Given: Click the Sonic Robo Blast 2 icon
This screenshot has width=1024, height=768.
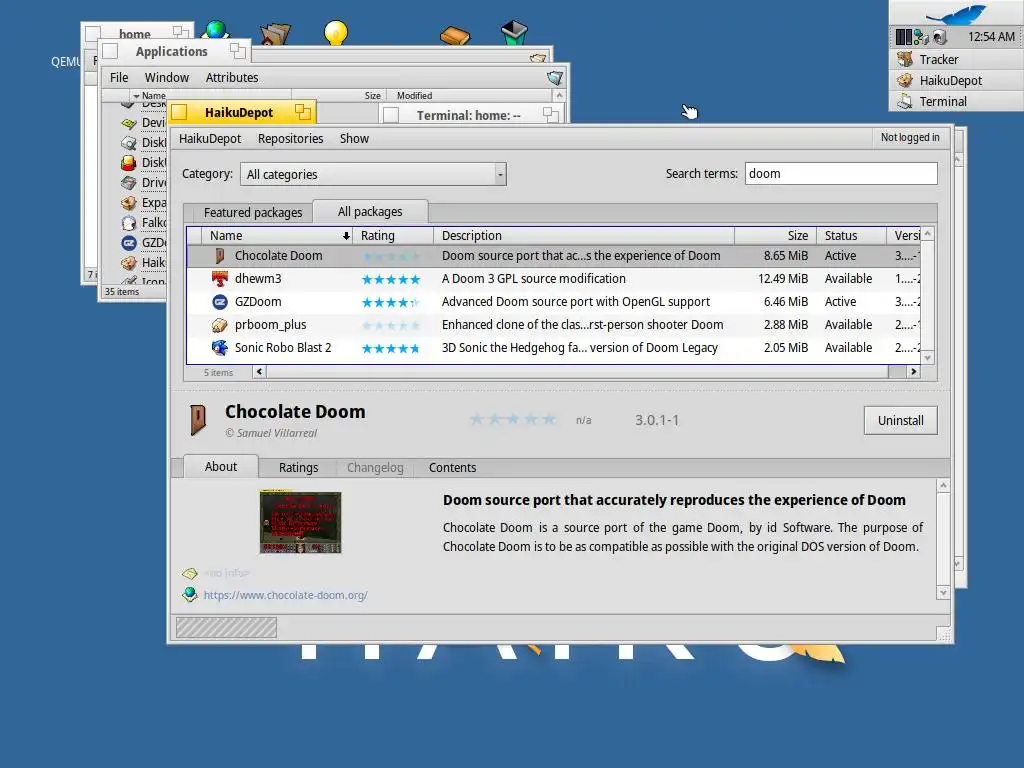Looking at the screenshot, I should pos(220,347).
